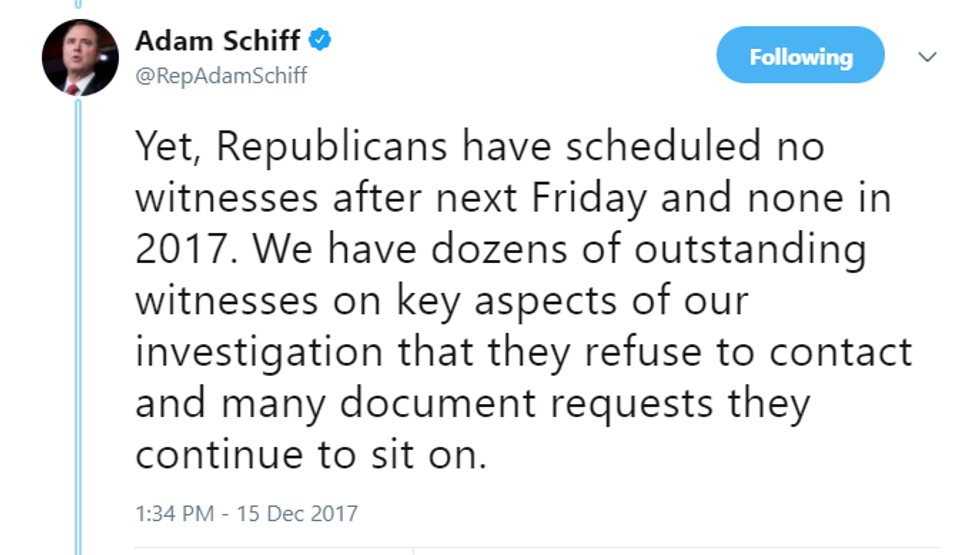The height and width of the screenshot is (555, 980).
Task: Open the 1:34 PM - 15 Dec 2017 timestamp
Action: [x=247, y=514]
